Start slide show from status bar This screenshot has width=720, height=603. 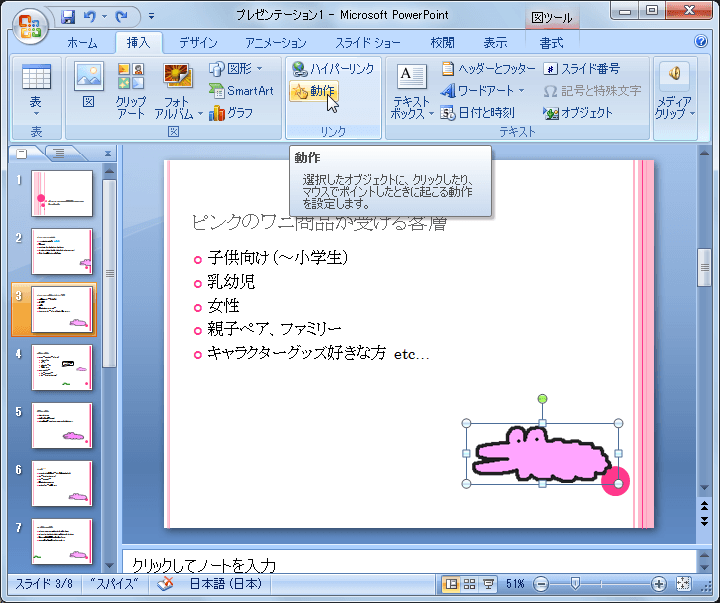[x=488, y=584]
